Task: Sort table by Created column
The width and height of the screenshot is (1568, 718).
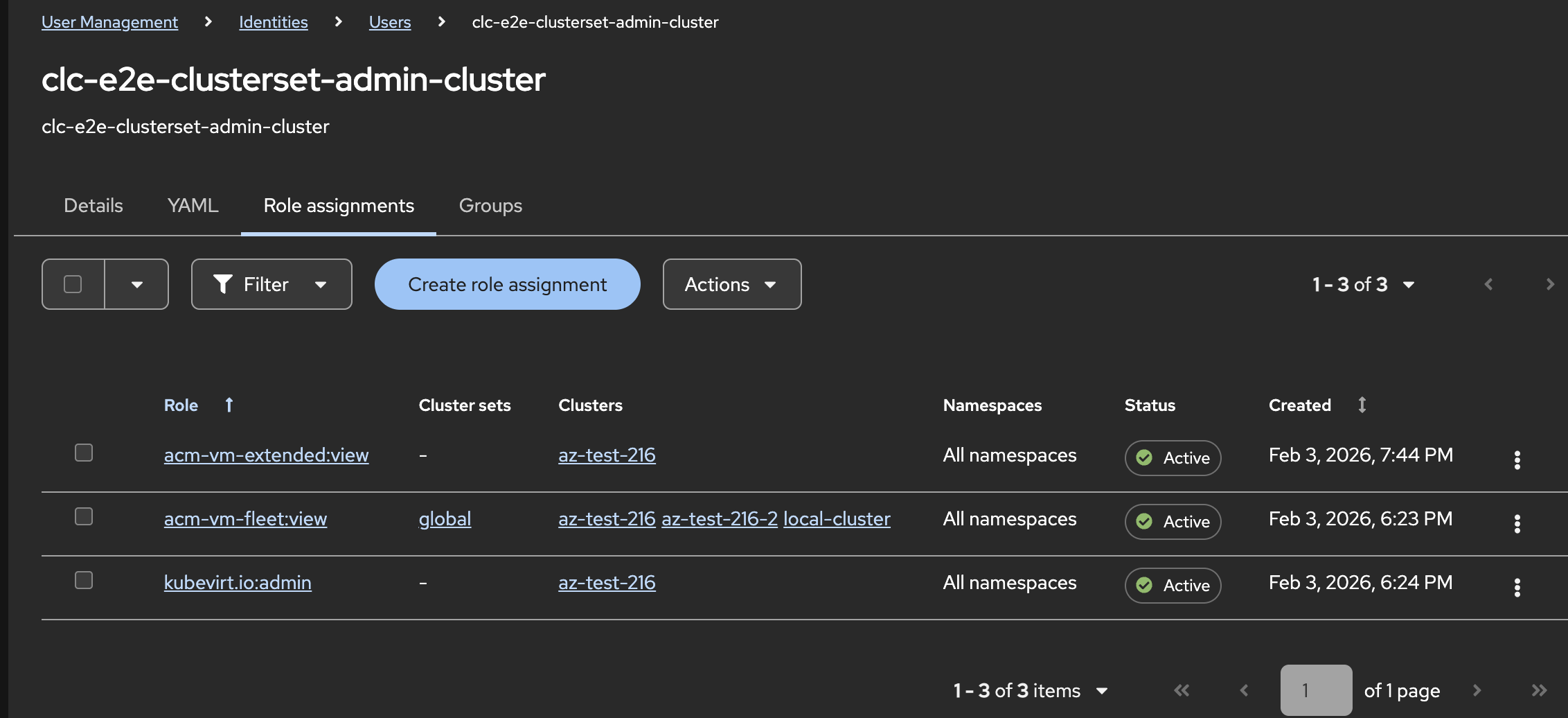Action: click(1362, 405)
